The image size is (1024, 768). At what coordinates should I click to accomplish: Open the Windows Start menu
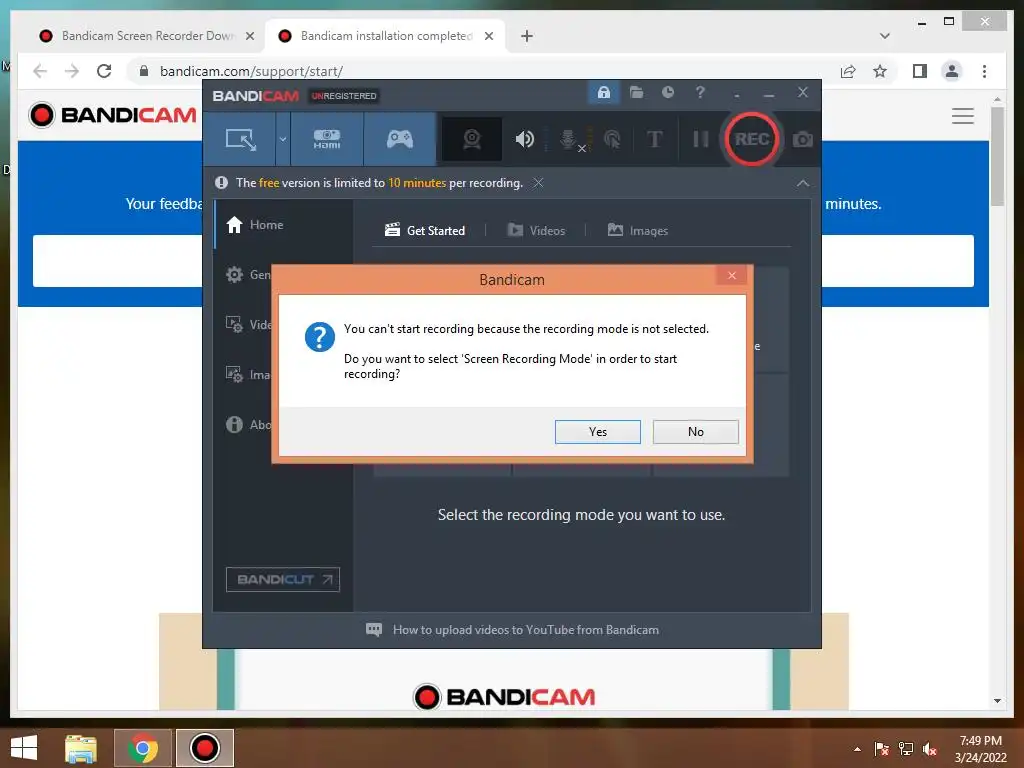click(x=24, y=748)
